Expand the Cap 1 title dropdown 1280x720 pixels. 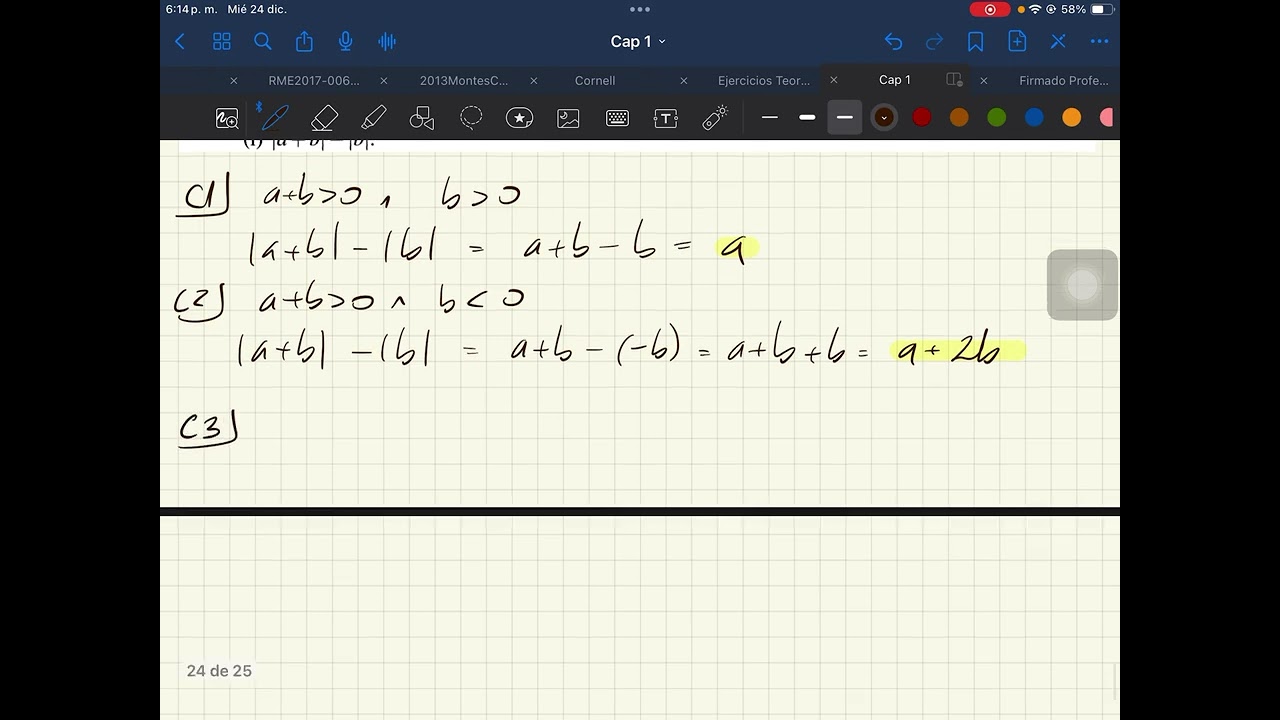(x=638, y=41)
